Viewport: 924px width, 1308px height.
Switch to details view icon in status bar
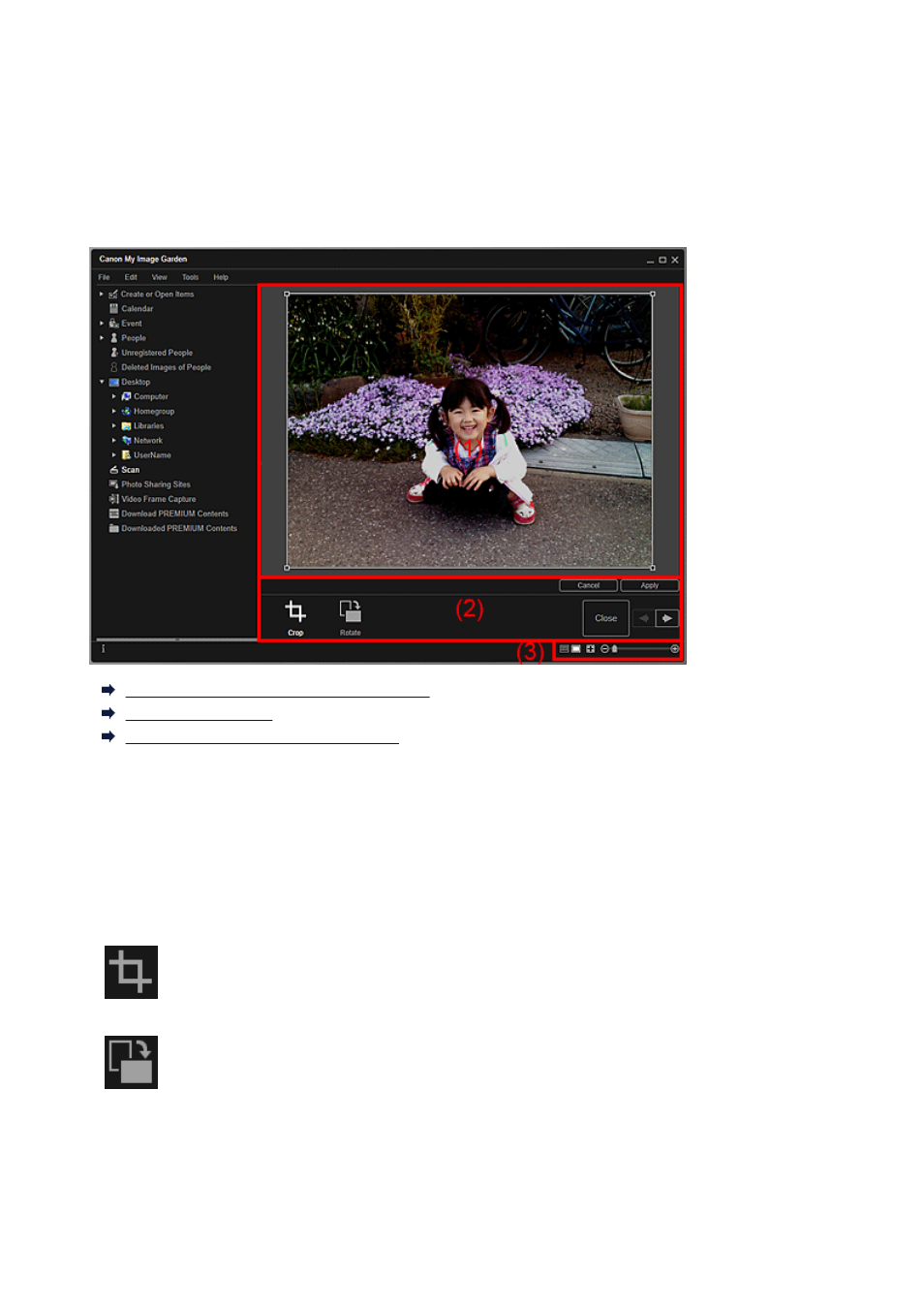(x=576, y=649)
